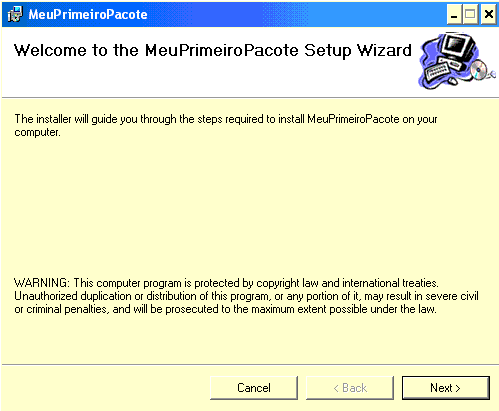Screen dimensions: 499x411
Task: Click the MeuPrimeiroPacote title bar text
Action: point(88,15)
